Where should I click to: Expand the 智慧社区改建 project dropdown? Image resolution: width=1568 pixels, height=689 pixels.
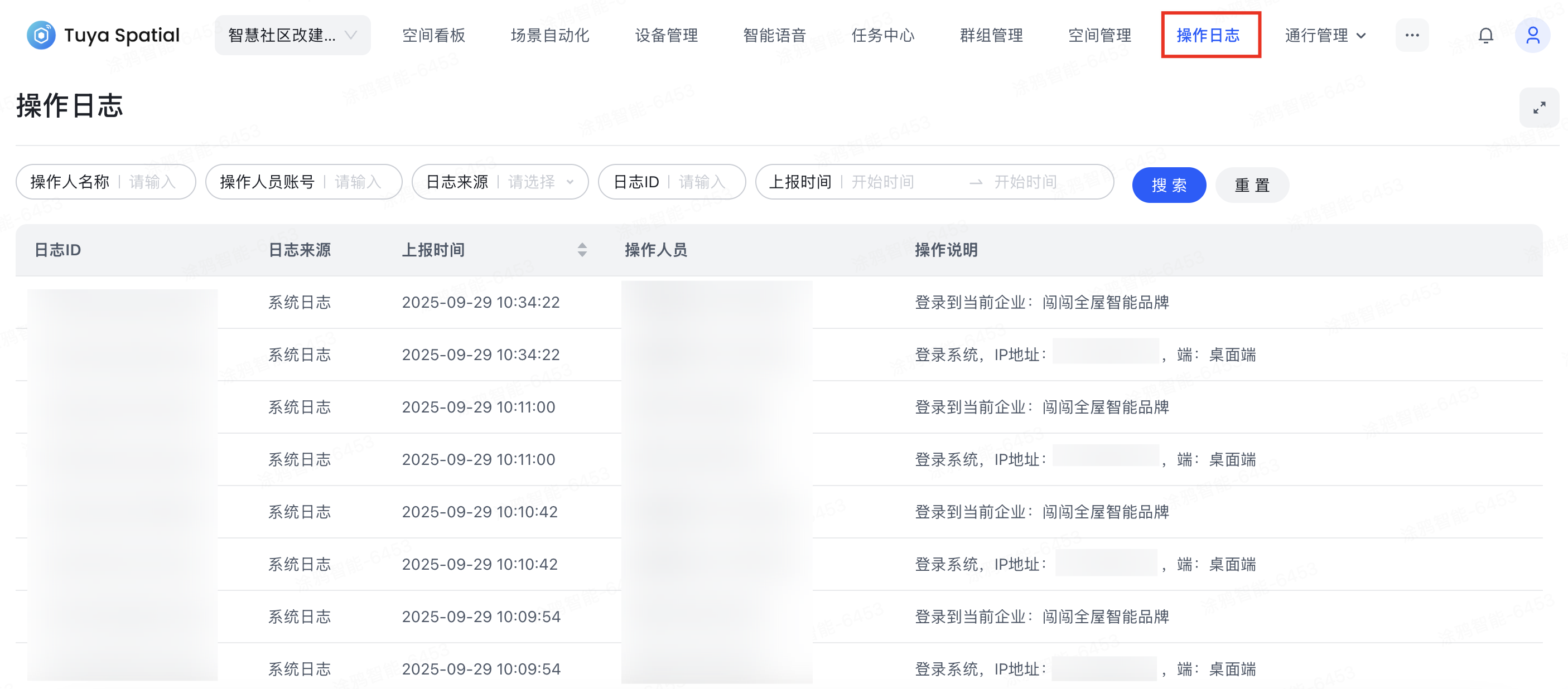[x=292, y=35]
